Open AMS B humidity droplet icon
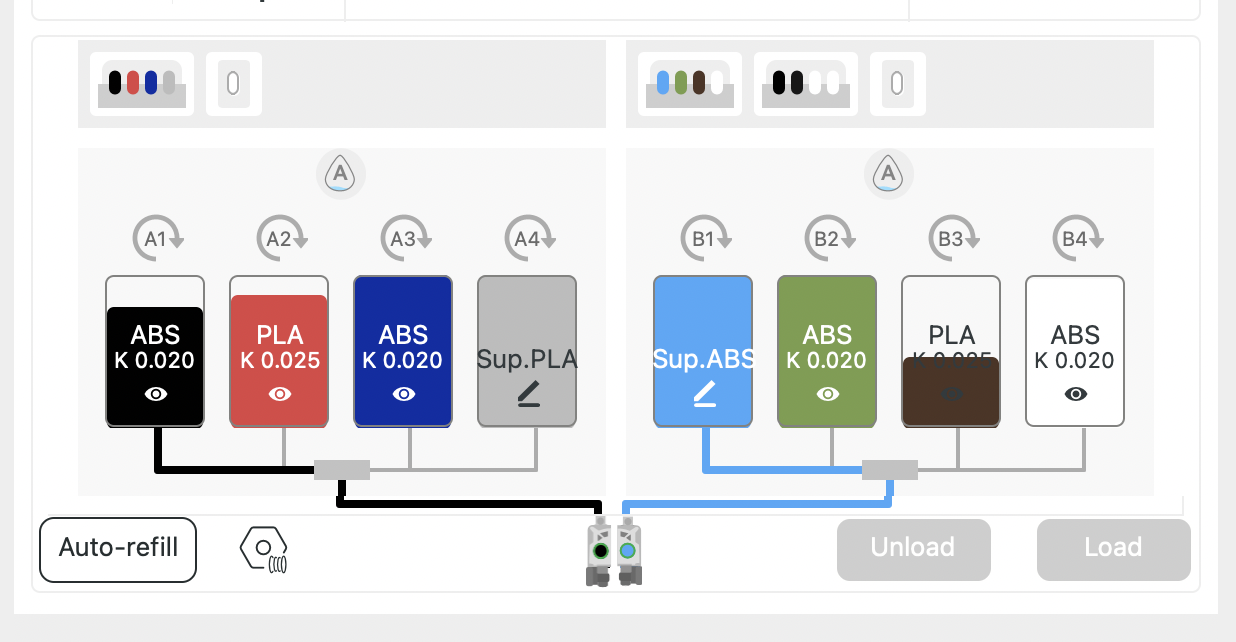 click(x=889, y=175)
